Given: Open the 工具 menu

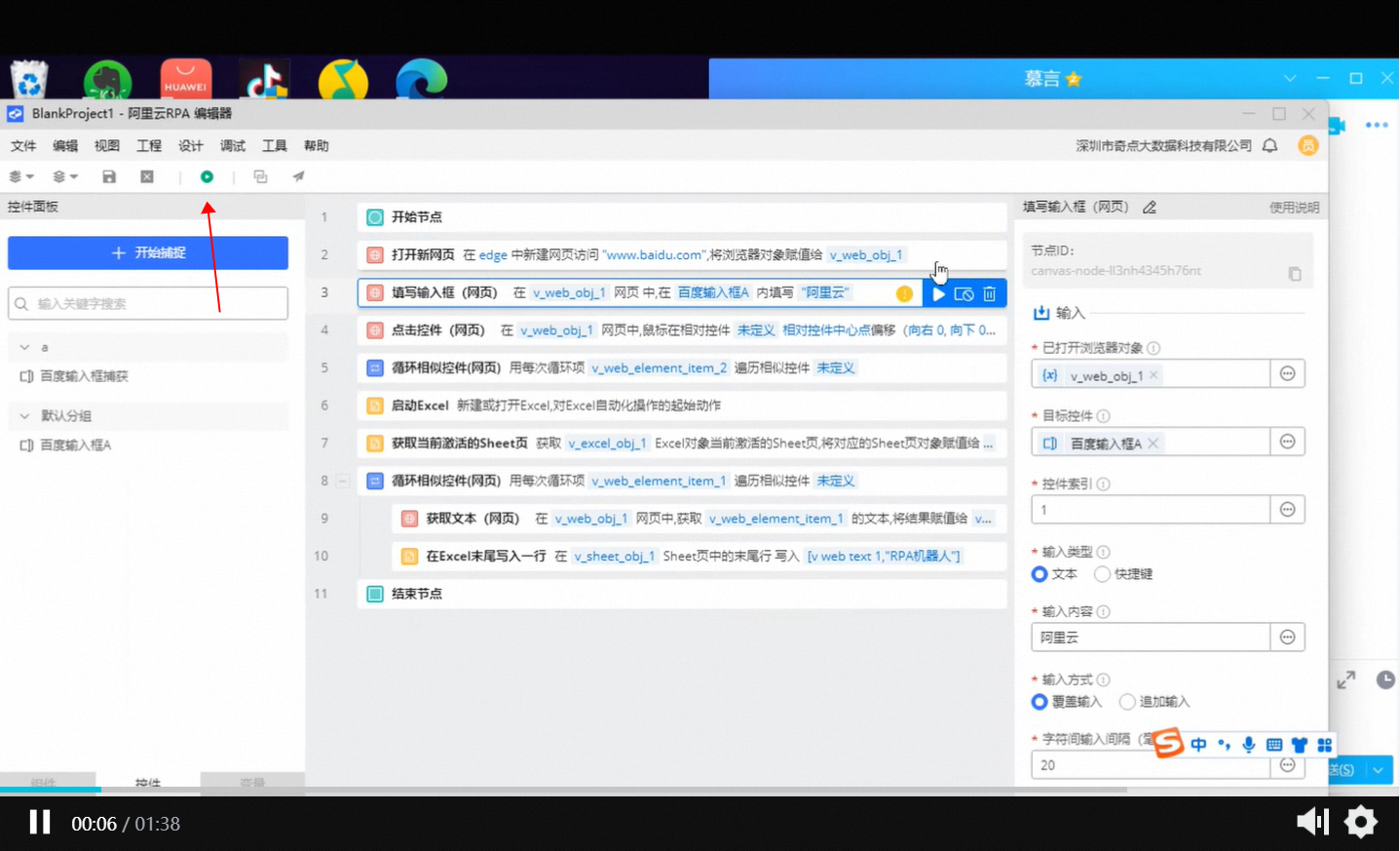Looking at the screenshot, I should point(275,146).
